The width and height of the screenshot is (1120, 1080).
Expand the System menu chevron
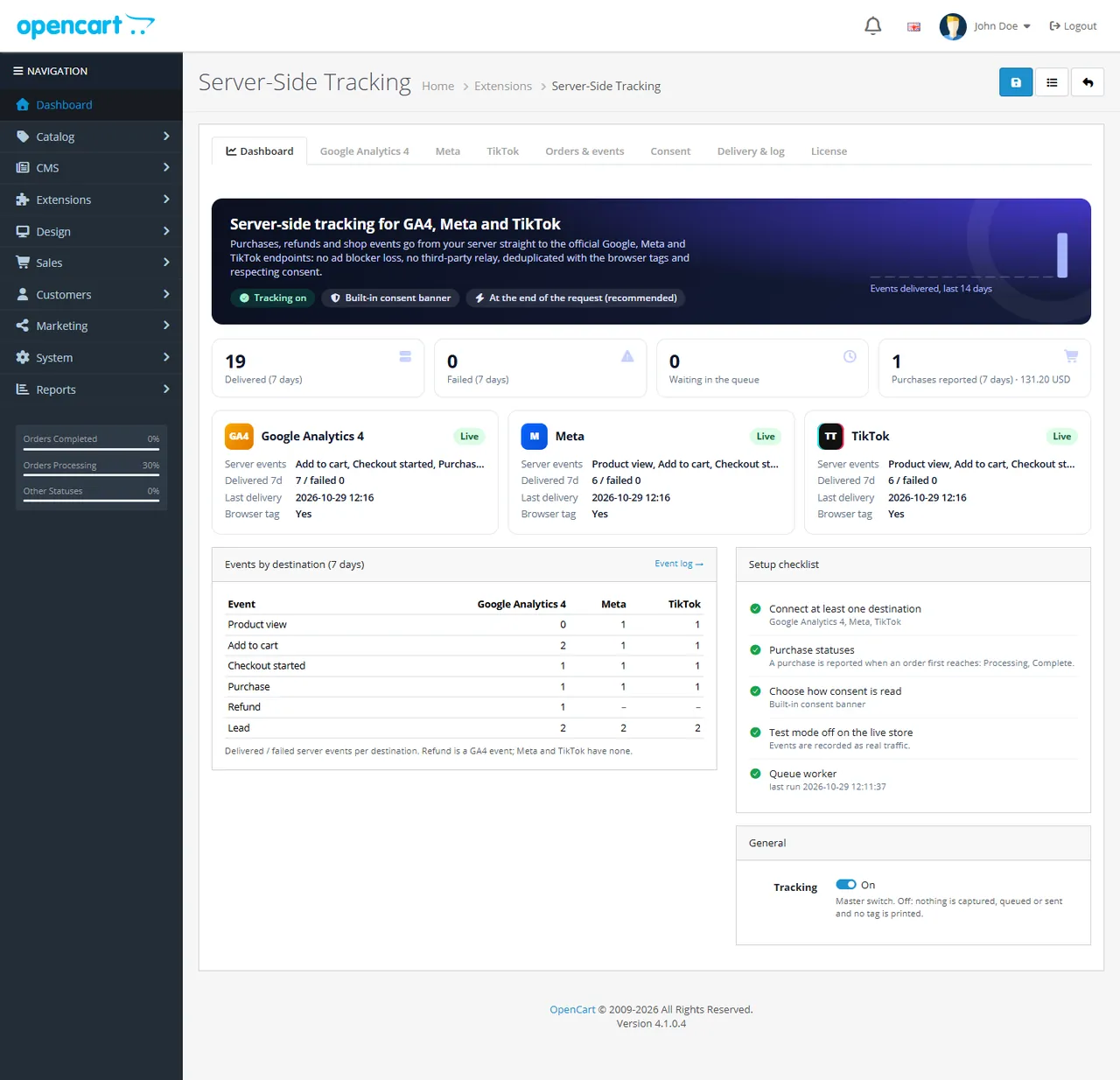(166, 357)
